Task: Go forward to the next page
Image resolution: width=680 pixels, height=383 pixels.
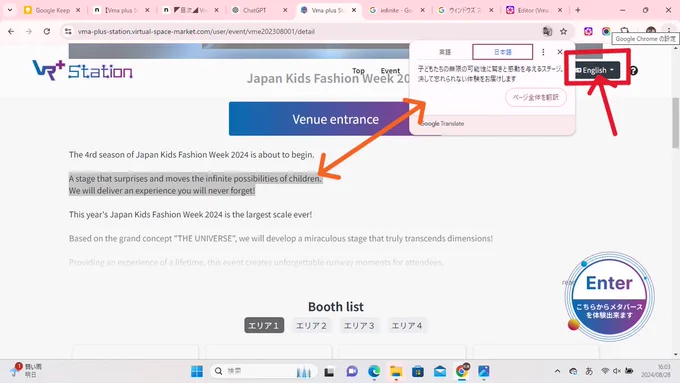Action: (29, 31)
